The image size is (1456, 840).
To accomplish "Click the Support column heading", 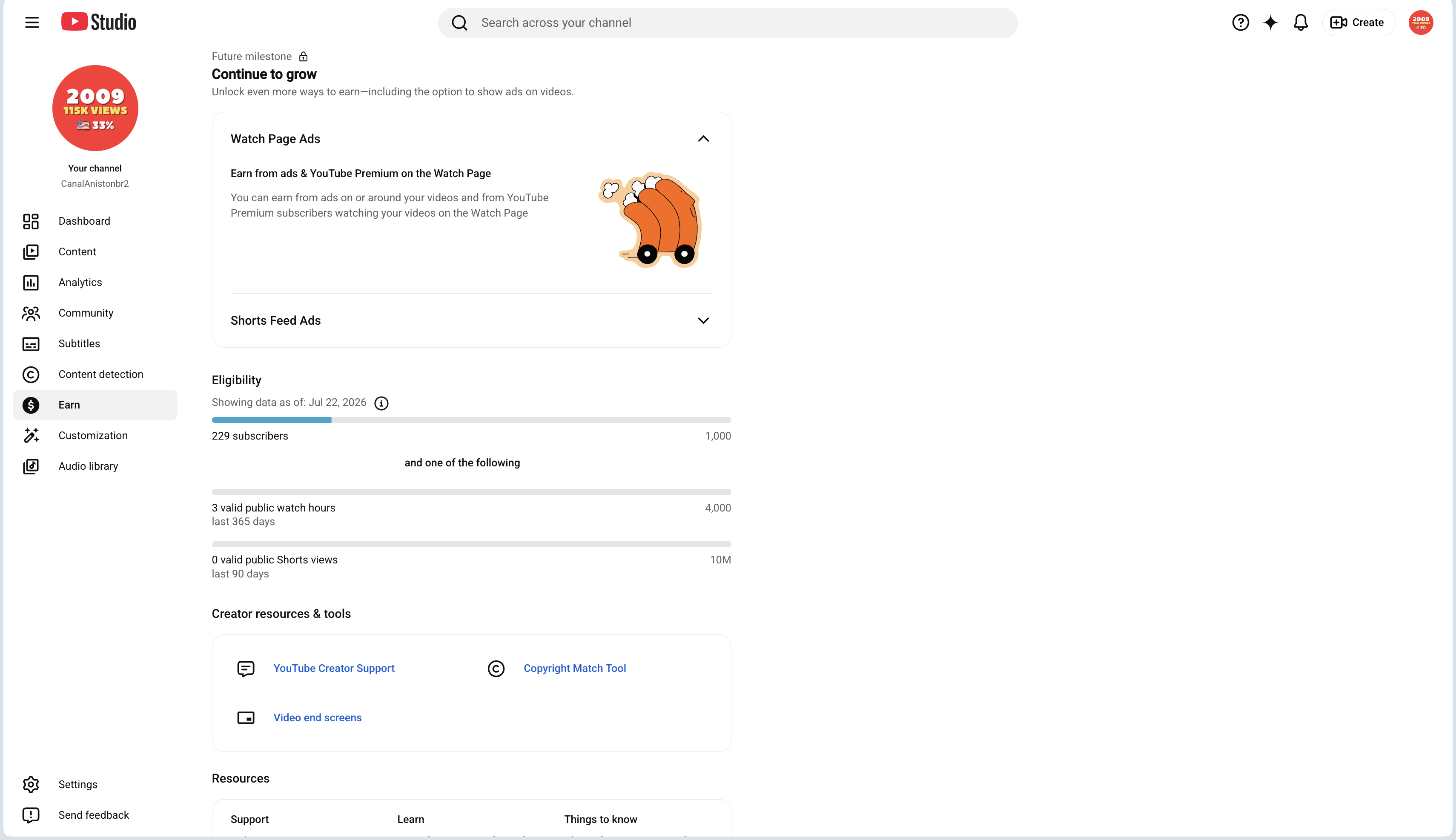I will coord(250,819).
